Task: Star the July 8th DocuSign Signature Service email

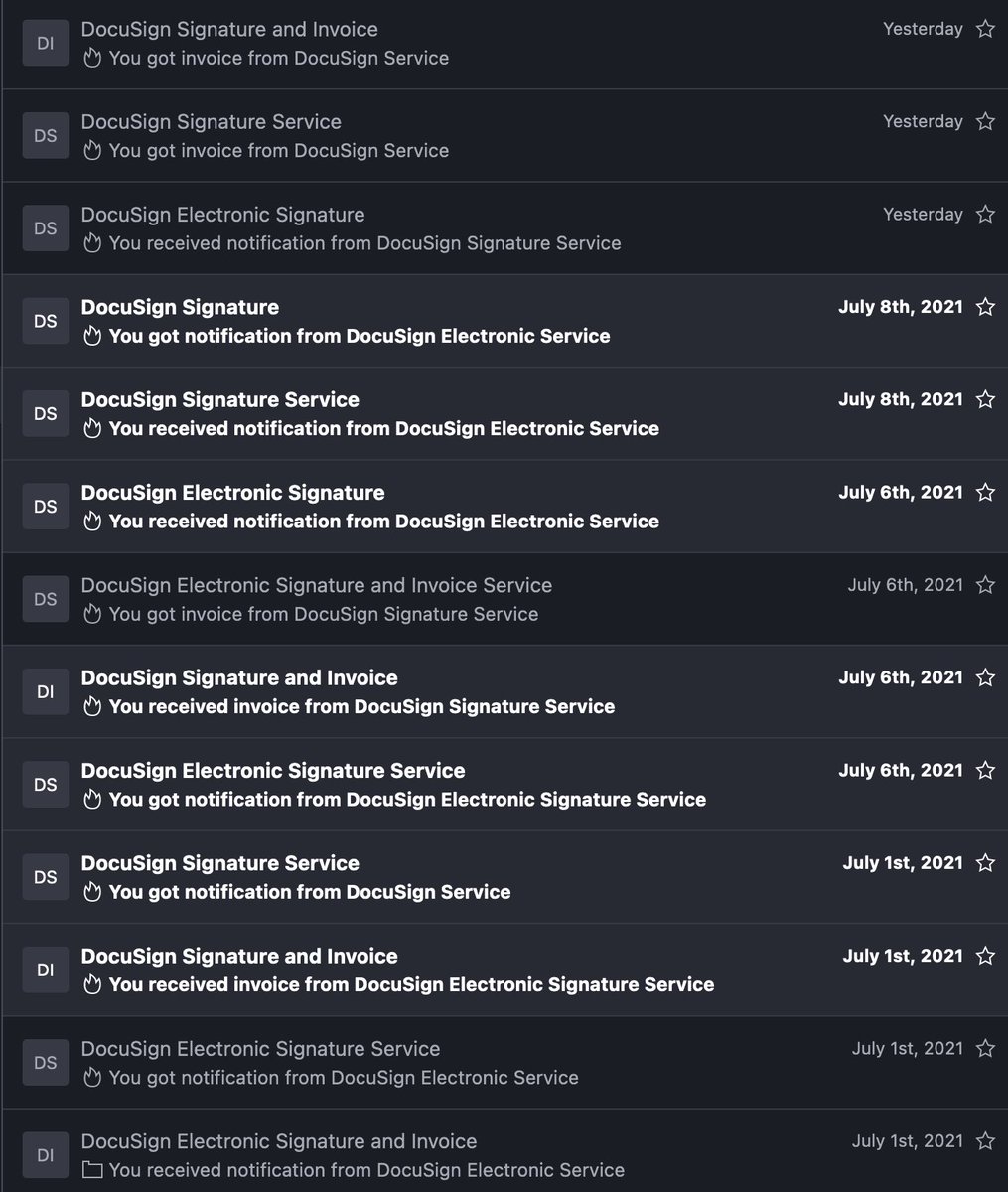Action: point(985,399)
